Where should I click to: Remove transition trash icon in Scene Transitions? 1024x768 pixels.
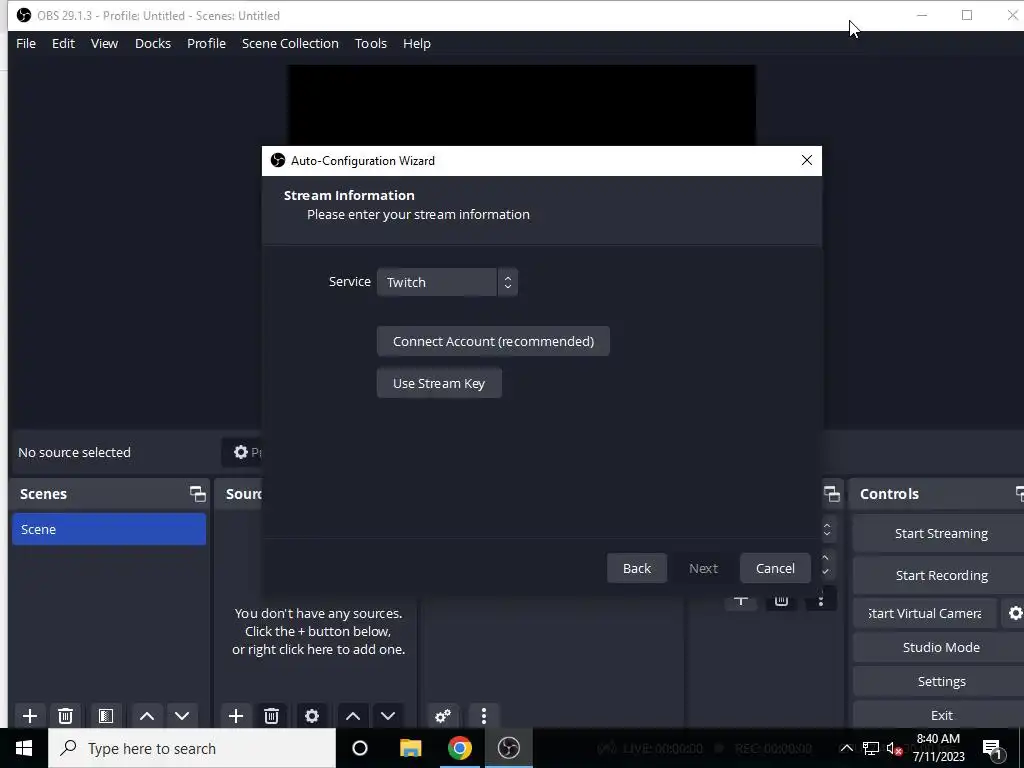781,600
